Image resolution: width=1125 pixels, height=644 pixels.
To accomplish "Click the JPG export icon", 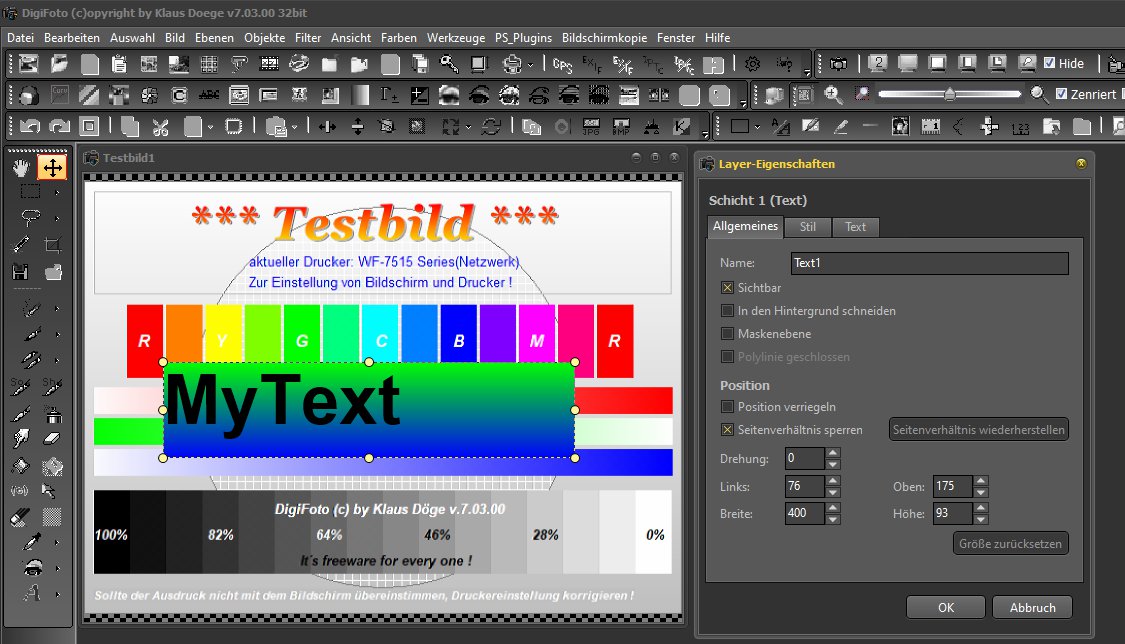I will 591,128.
